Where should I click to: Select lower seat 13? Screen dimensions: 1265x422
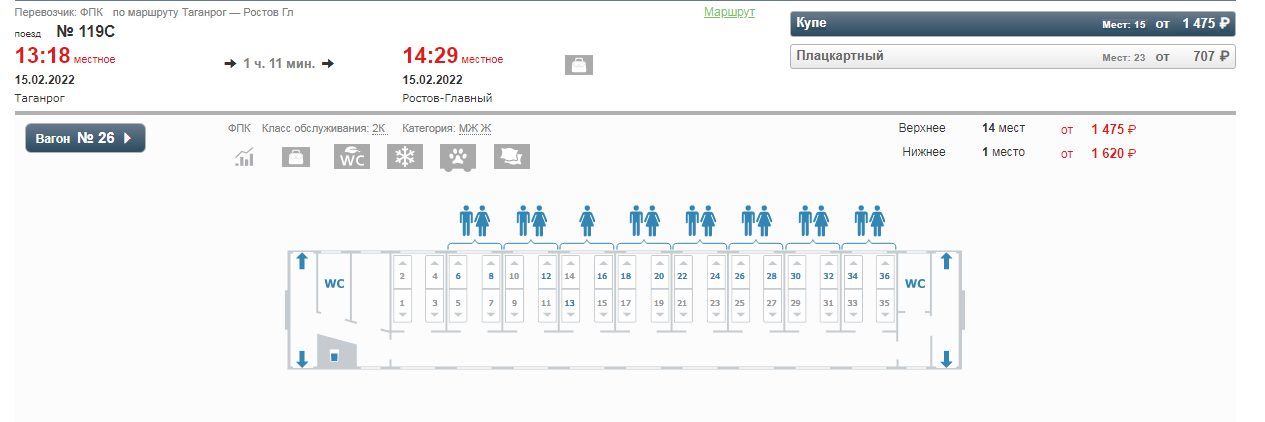tap(570, 302)
